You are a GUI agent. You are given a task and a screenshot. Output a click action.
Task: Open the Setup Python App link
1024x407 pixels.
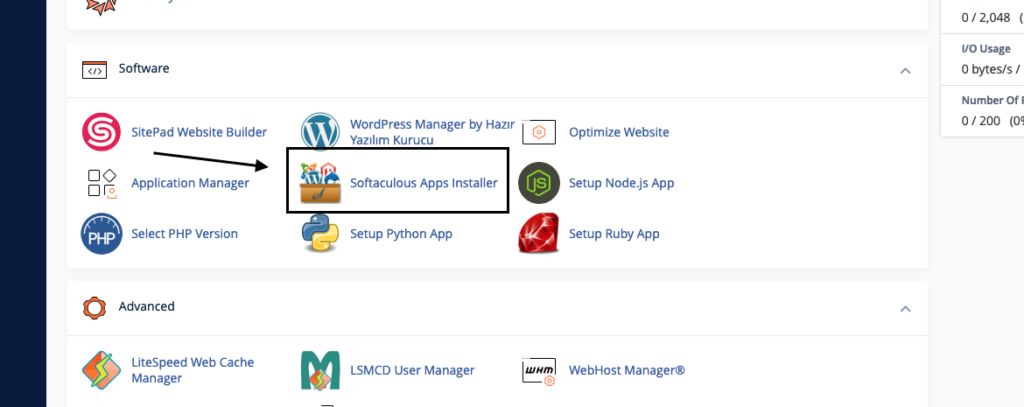[x=401, y=233]
